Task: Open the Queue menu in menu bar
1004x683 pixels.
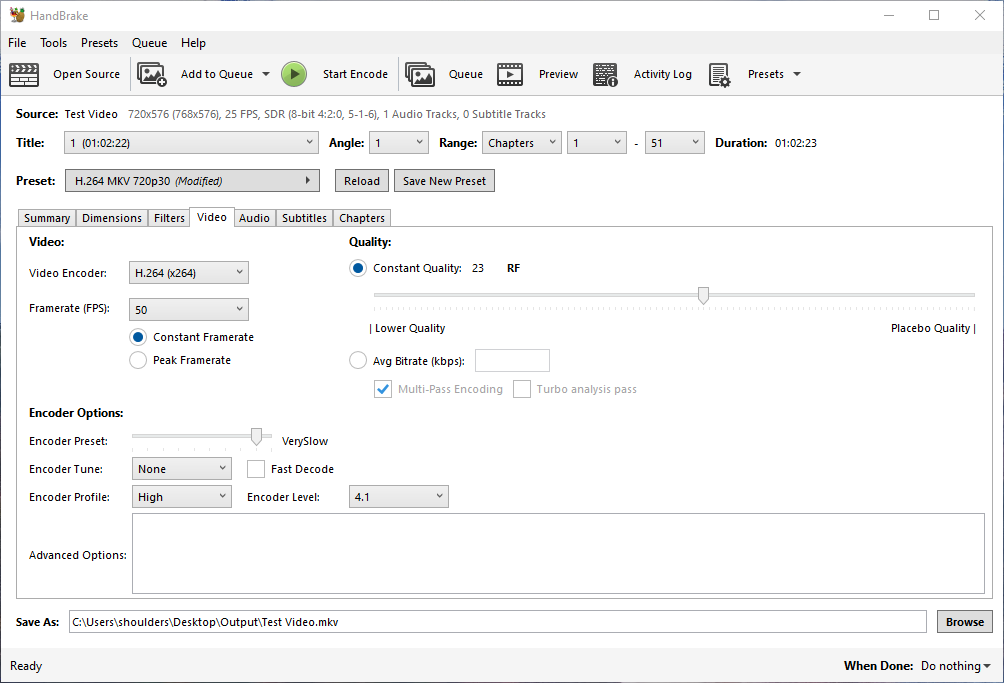Action: pyautogui.click(x=150, y=43)
